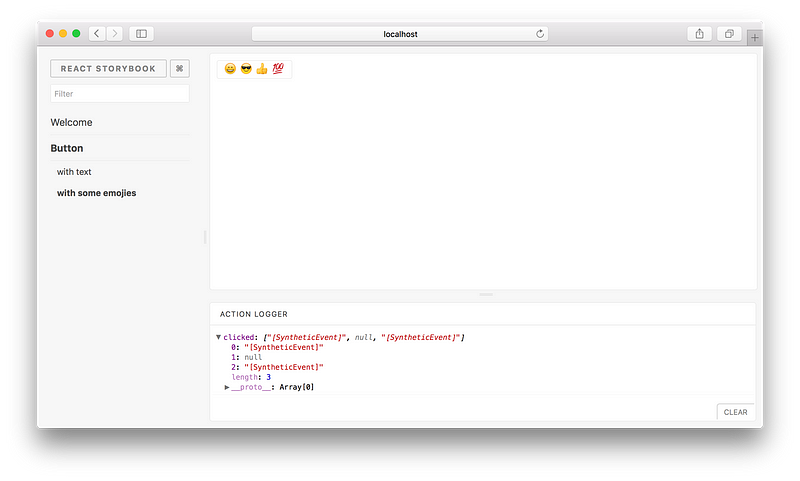Show all tabs with the tab overview icon
800x481 pixels.
(729, 34)
